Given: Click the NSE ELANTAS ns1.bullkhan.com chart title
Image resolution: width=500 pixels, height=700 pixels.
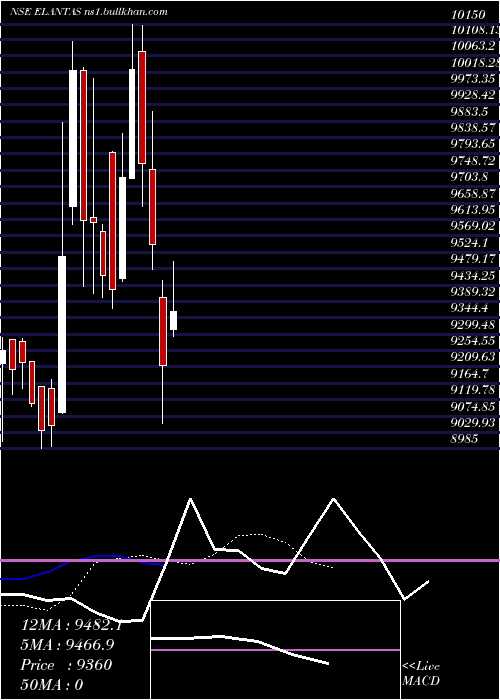Looking at the screenshot, I should (89, 12).
